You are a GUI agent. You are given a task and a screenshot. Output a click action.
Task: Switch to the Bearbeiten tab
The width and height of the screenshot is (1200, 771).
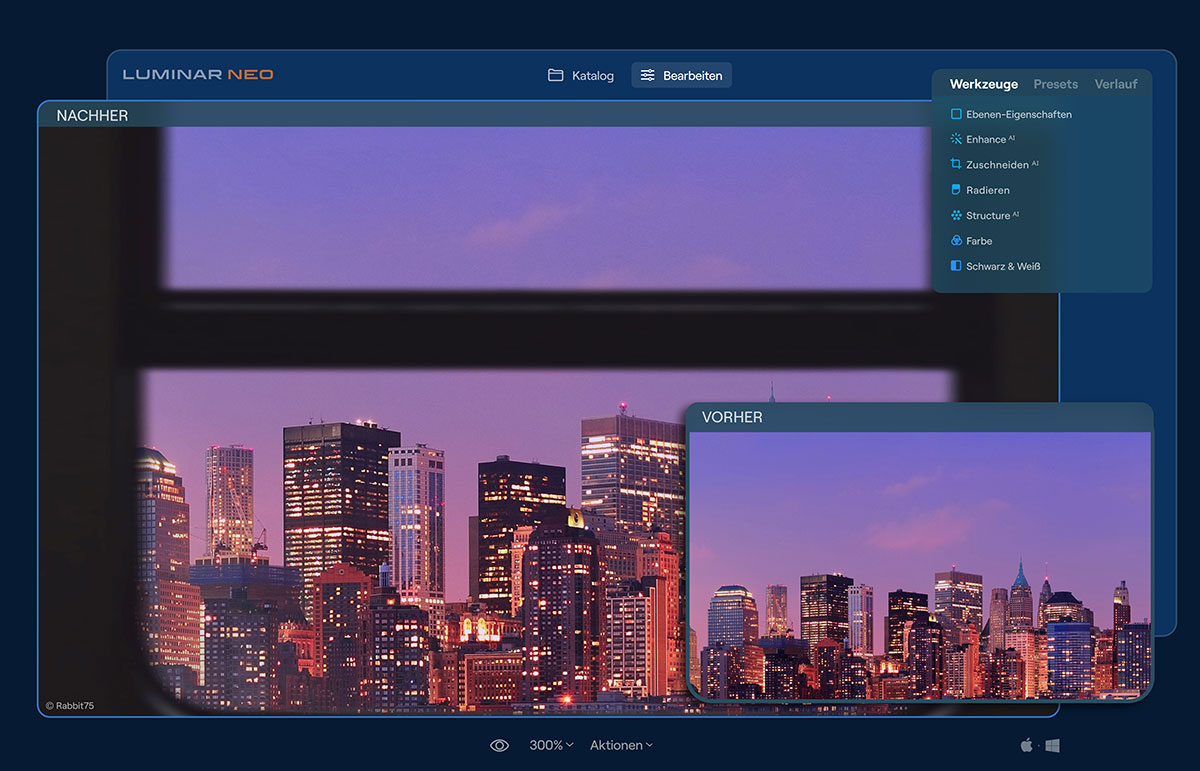point(681,75)
